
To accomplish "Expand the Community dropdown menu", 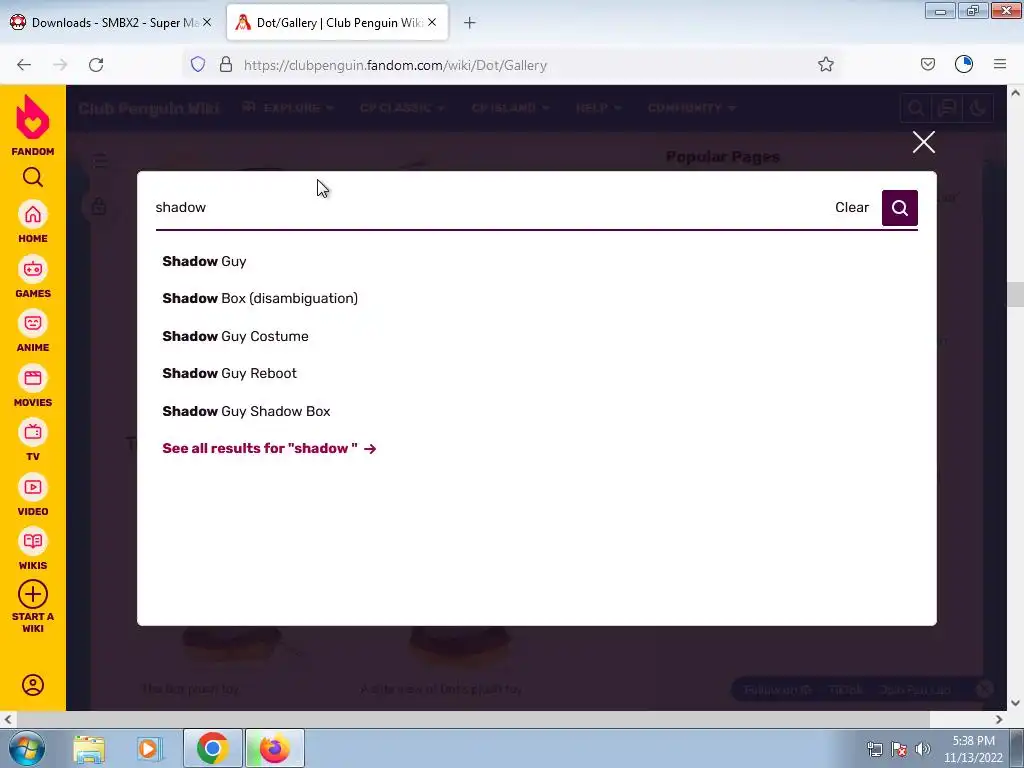I will (692, 108).
